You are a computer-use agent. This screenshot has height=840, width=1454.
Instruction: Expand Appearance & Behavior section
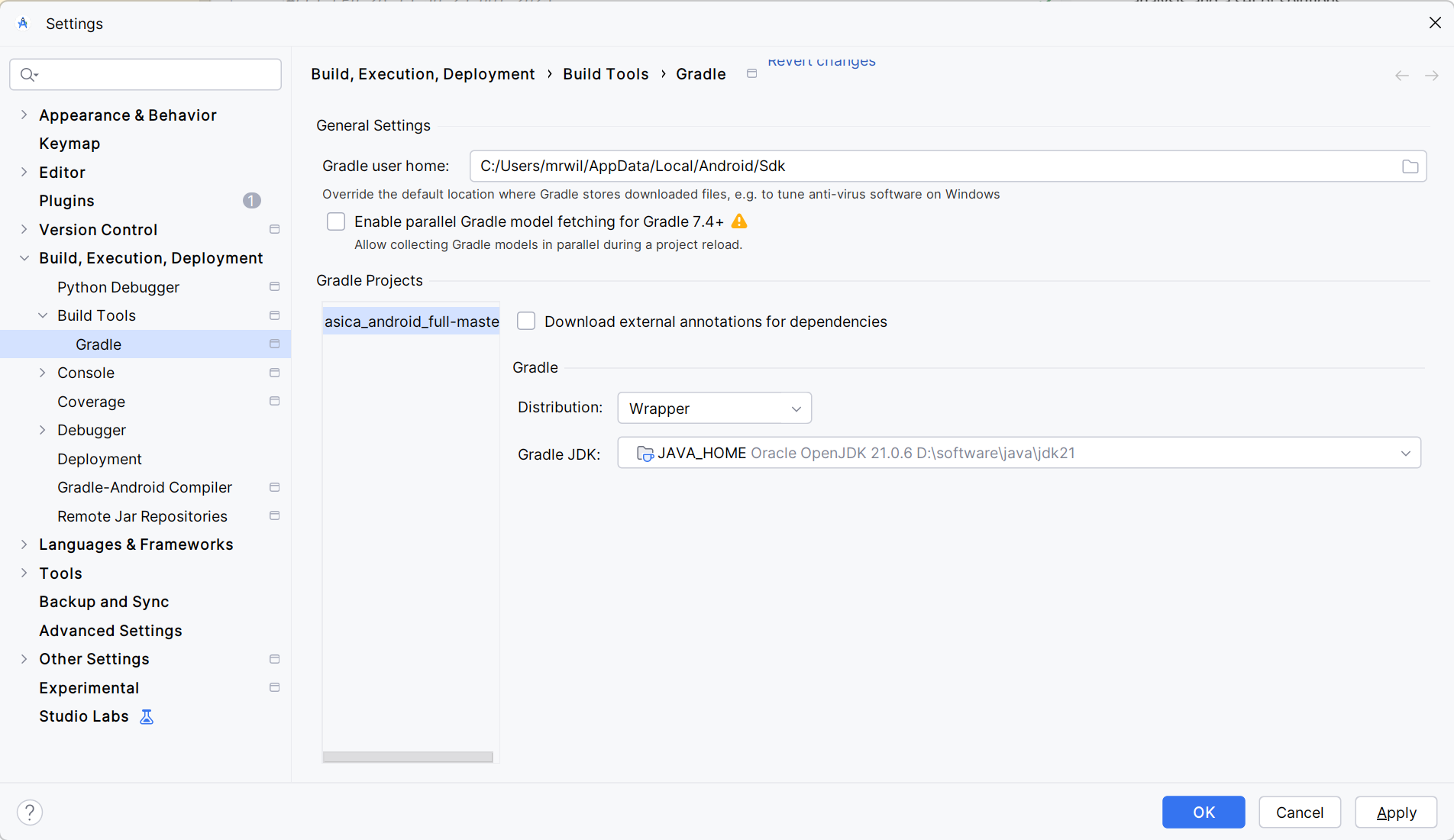(x=24, y=115)
